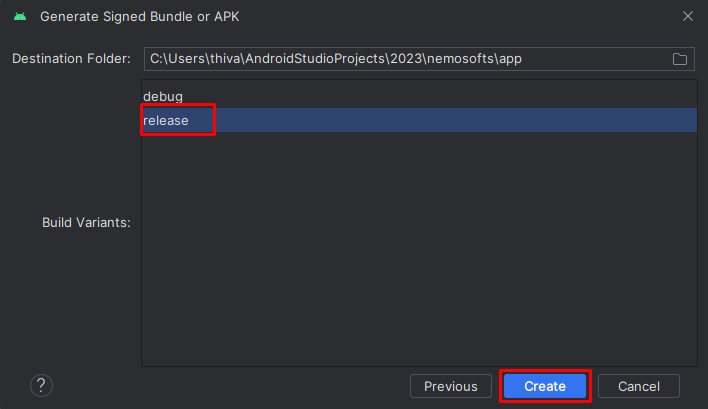This screenshot has width=708, height=409.
Task: Click 'nemosofts' in the destination path
Action: pyautogui.click(x=460, y=59)
